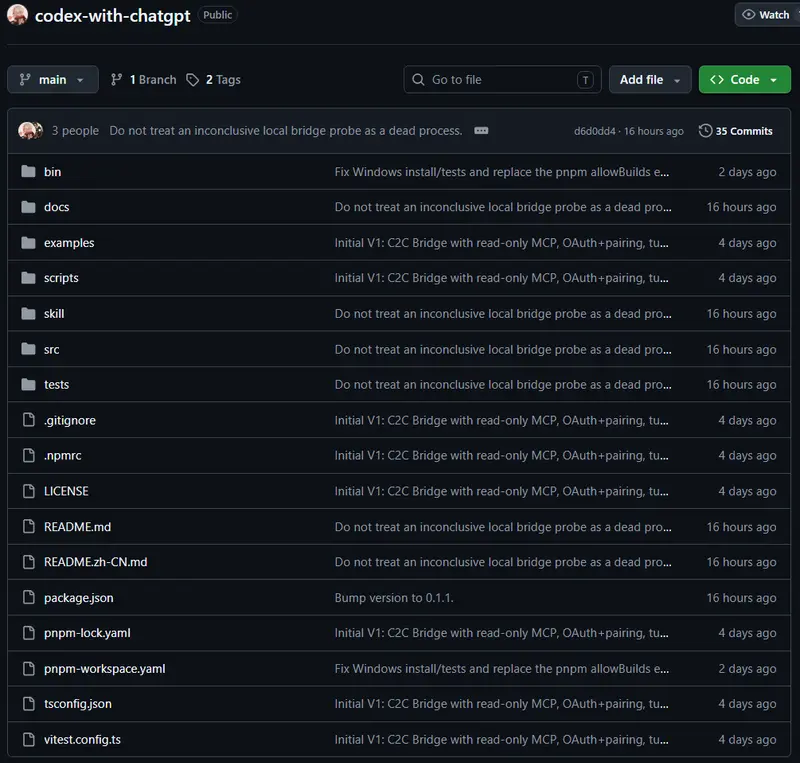This screenshot has width=800, height=763.
Task: Open commit message on the examples row
Action: pyautogui.click(x=502, y=243)
